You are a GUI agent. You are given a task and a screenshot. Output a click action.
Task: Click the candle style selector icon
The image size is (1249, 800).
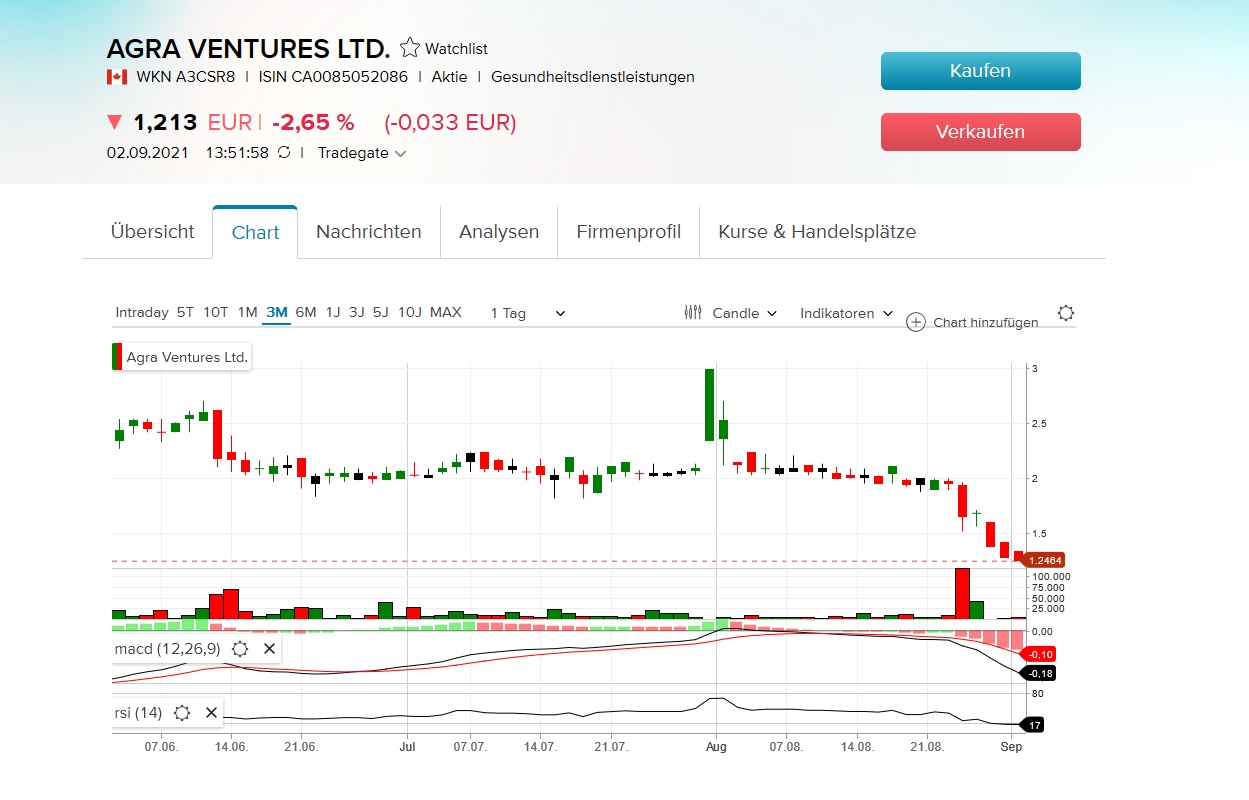pyautogui.click(x=692, y=313)
